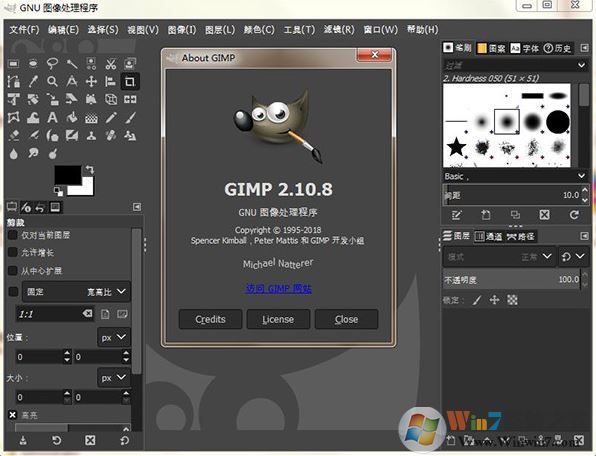Open the 滤镜(R) menu

tap(339, 30)
